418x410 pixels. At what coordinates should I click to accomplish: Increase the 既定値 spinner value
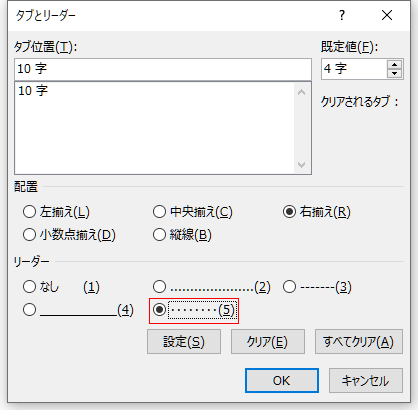coord(395,65)
